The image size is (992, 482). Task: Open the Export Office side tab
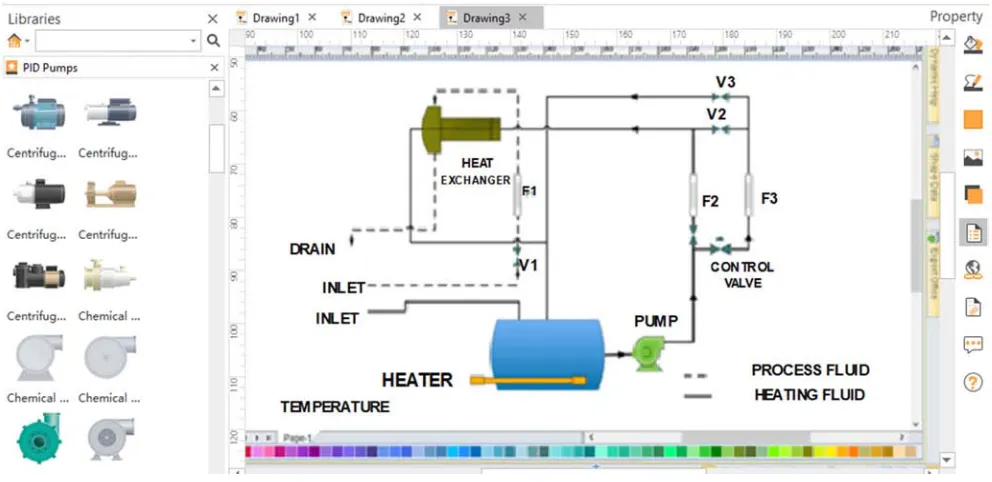934,275
